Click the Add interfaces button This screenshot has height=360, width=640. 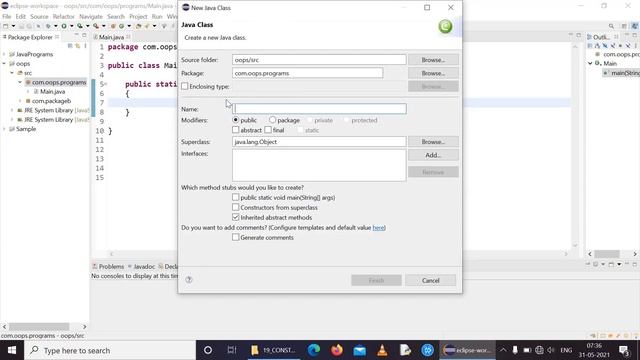pos(433,155)
